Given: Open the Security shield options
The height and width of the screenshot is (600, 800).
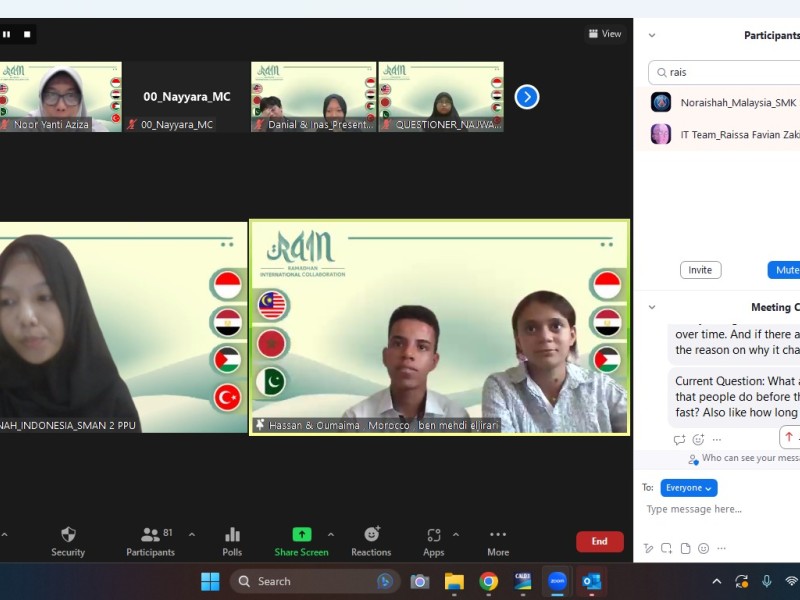Looking at the screenshot, I should (x=68, y=541).
